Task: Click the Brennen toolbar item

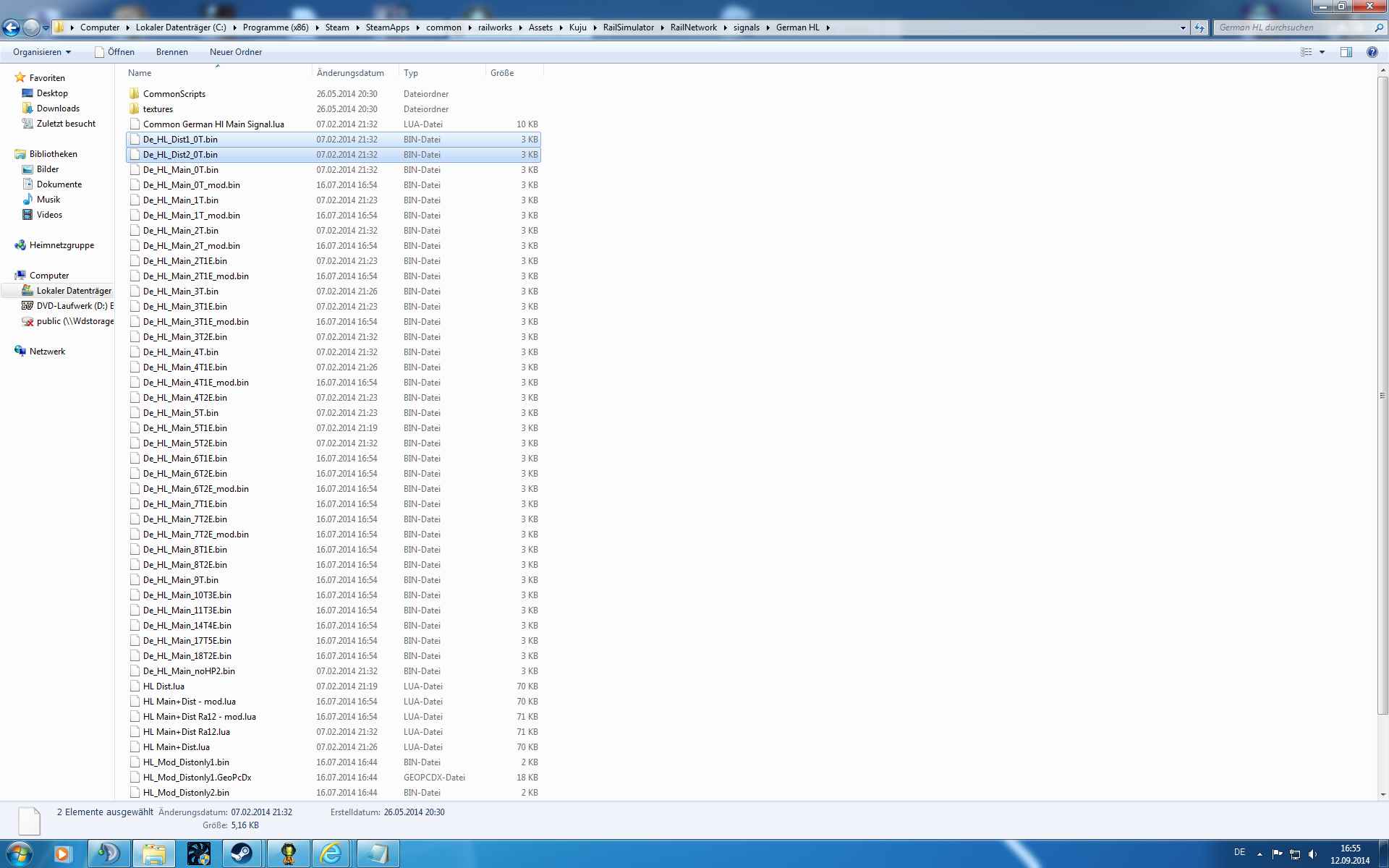Action: pos(171,52)
